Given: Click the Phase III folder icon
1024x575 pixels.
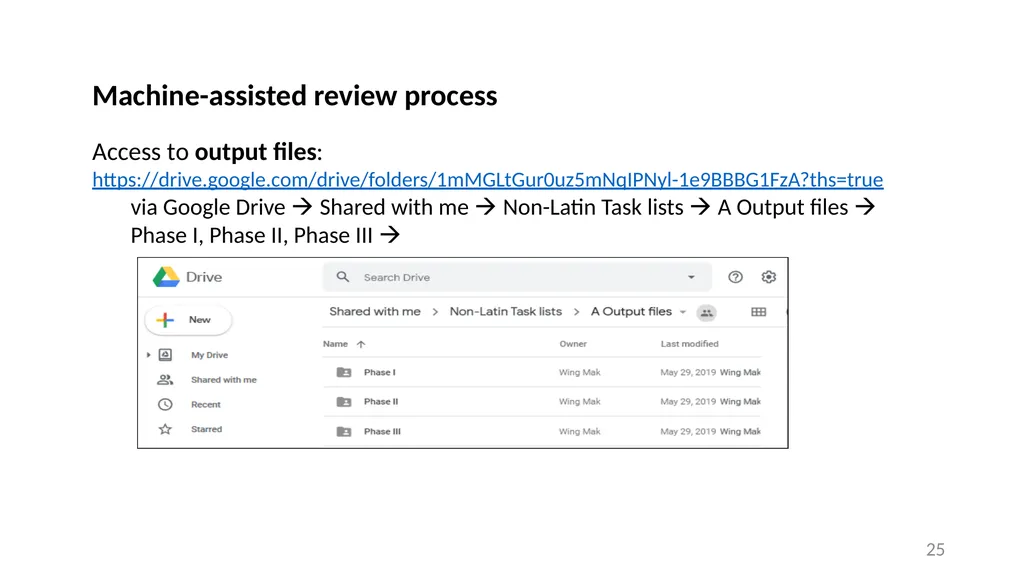Looking at the screenshot, I should coord(344,432).
